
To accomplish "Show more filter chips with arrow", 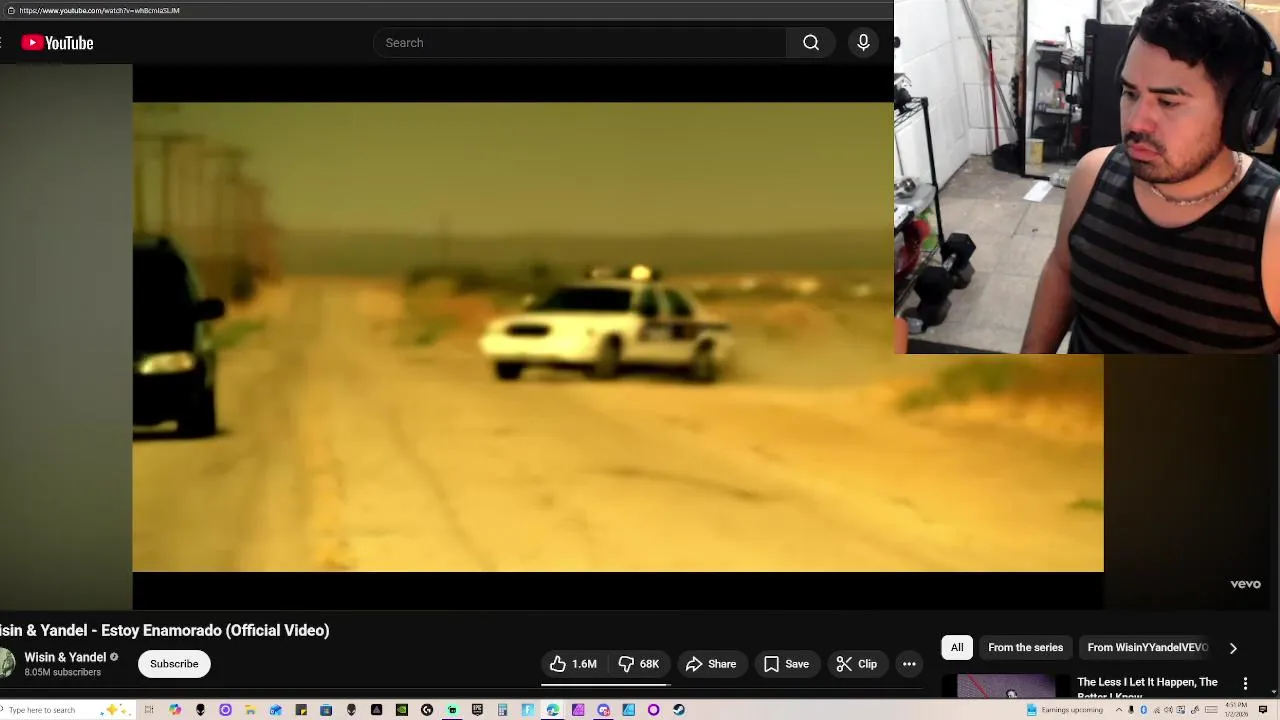I will pyautogui.click(x=1233, y=648).
